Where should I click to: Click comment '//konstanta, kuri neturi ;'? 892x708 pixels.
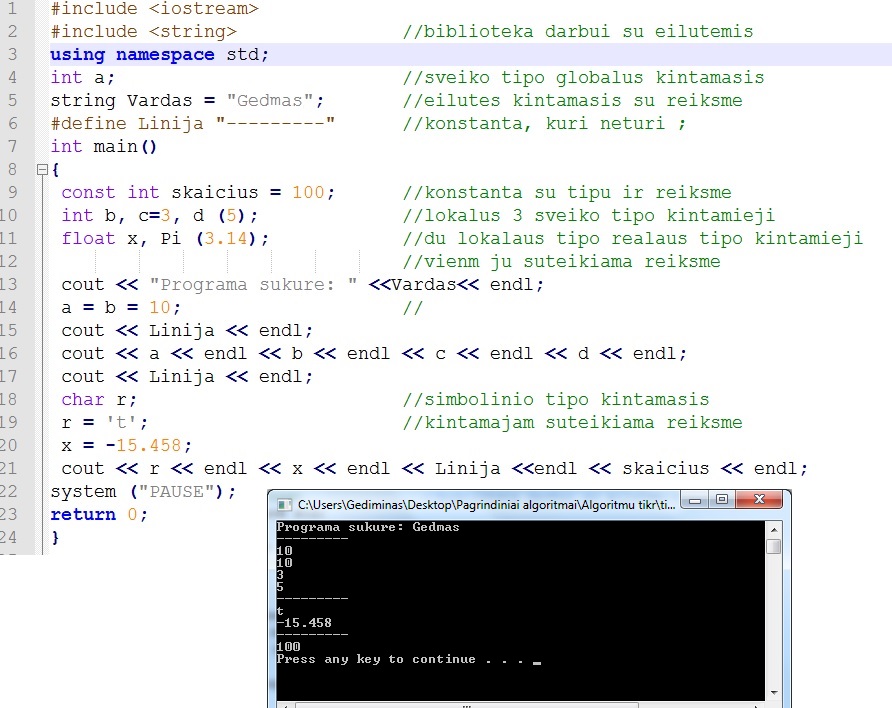tap(545, 123)
